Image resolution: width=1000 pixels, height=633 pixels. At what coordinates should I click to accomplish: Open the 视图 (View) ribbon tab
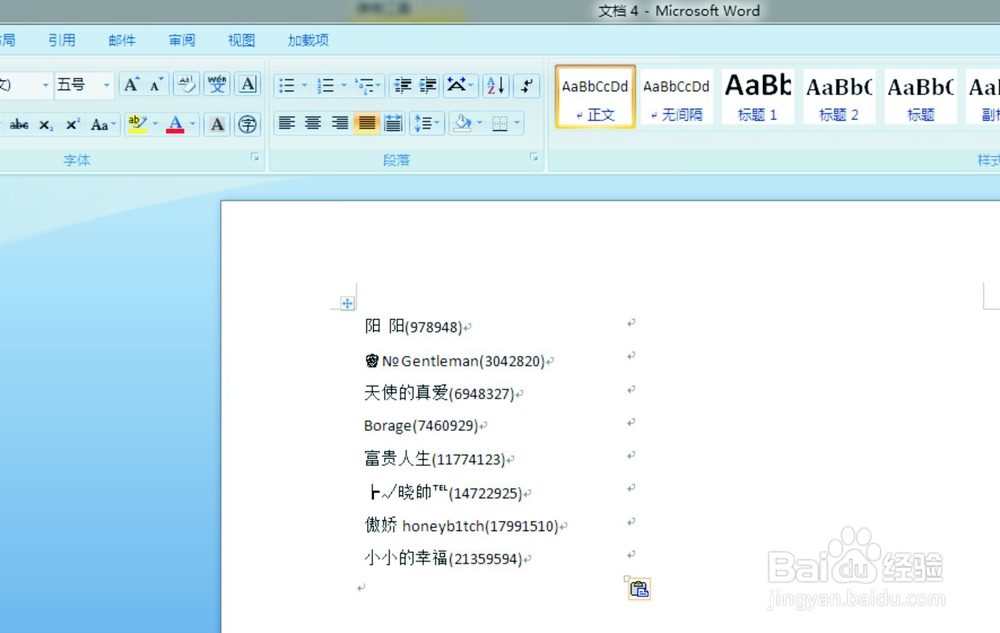pyautogui.click(x=240, y=40)
